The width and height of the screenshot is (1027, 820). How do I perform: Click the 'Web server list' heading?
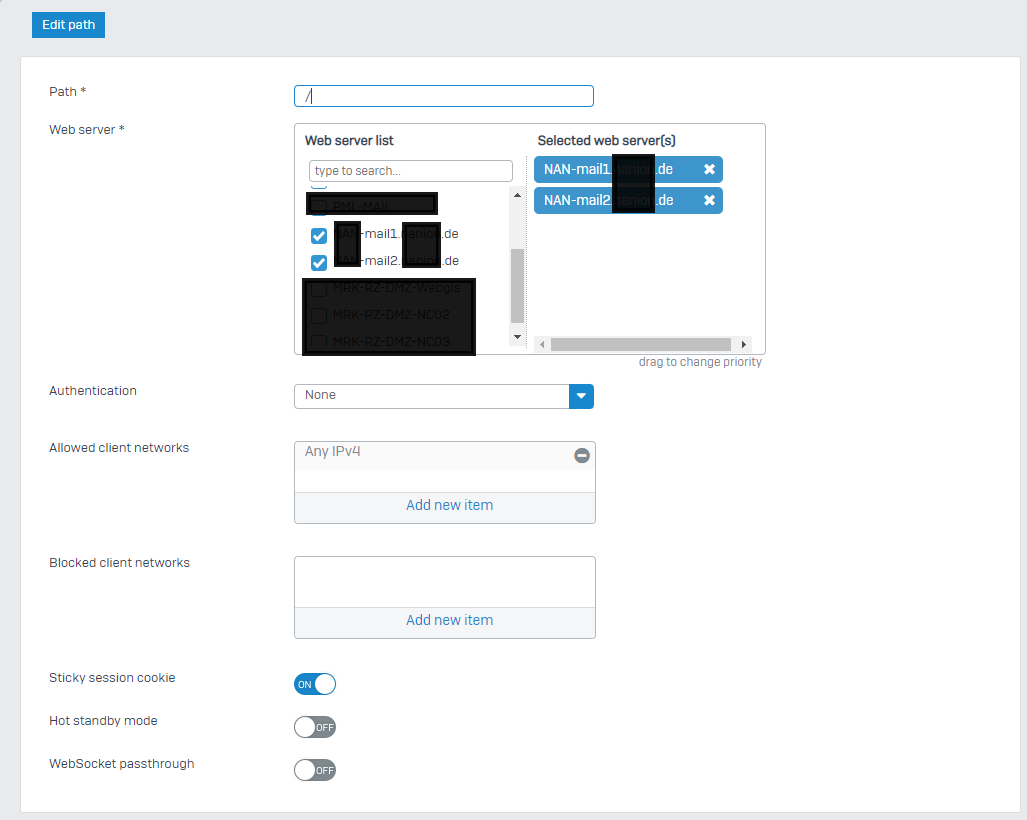349,141
